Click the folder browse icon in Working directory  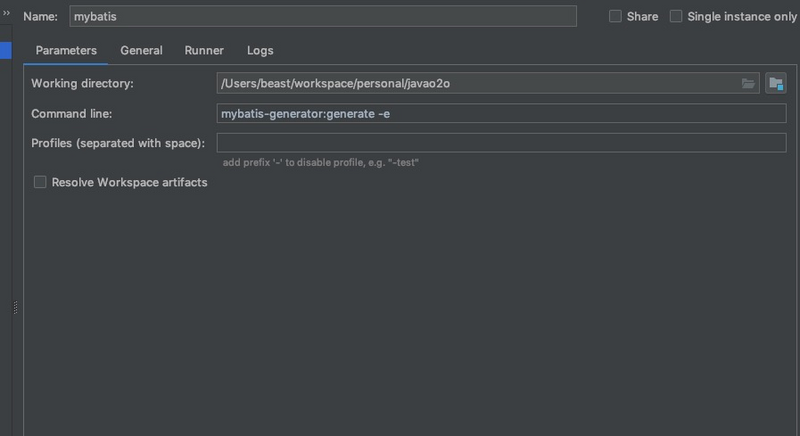coord(748,84)
